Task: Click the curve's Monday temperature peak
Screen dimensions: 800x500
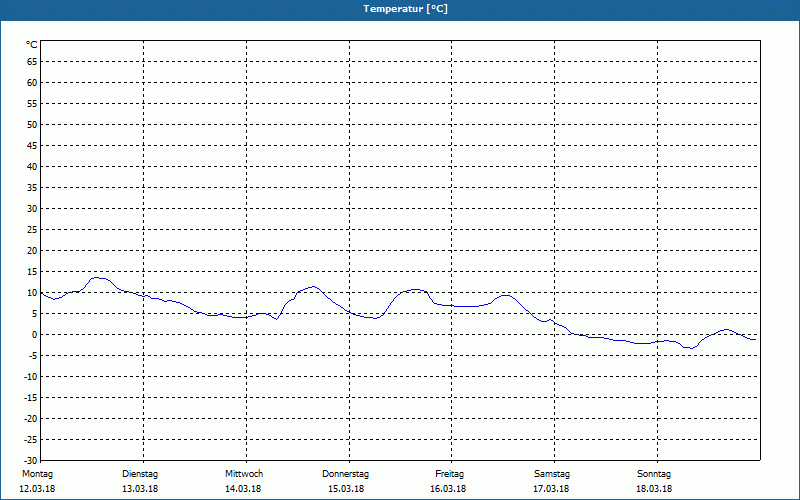Action: (x=97, y=278)
